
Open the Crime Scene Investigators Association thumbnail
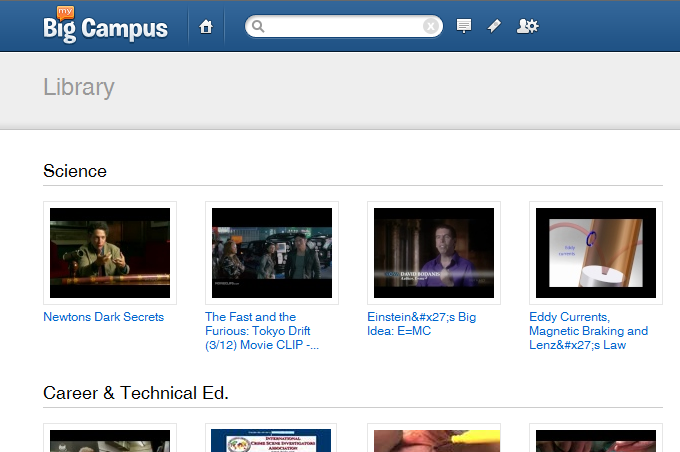272,439
